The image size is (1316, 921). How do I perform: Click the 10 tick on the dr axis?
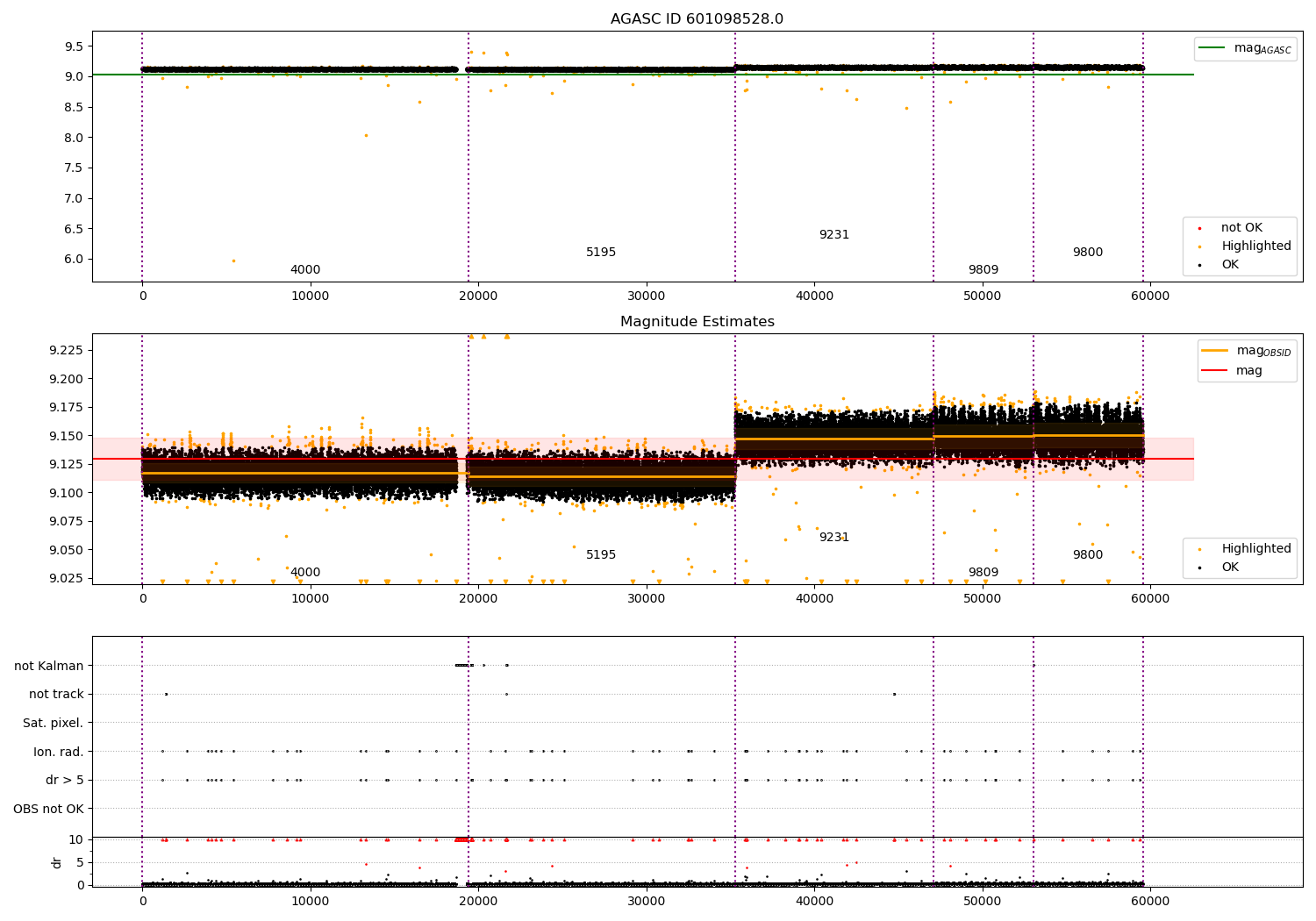[76, 840]
